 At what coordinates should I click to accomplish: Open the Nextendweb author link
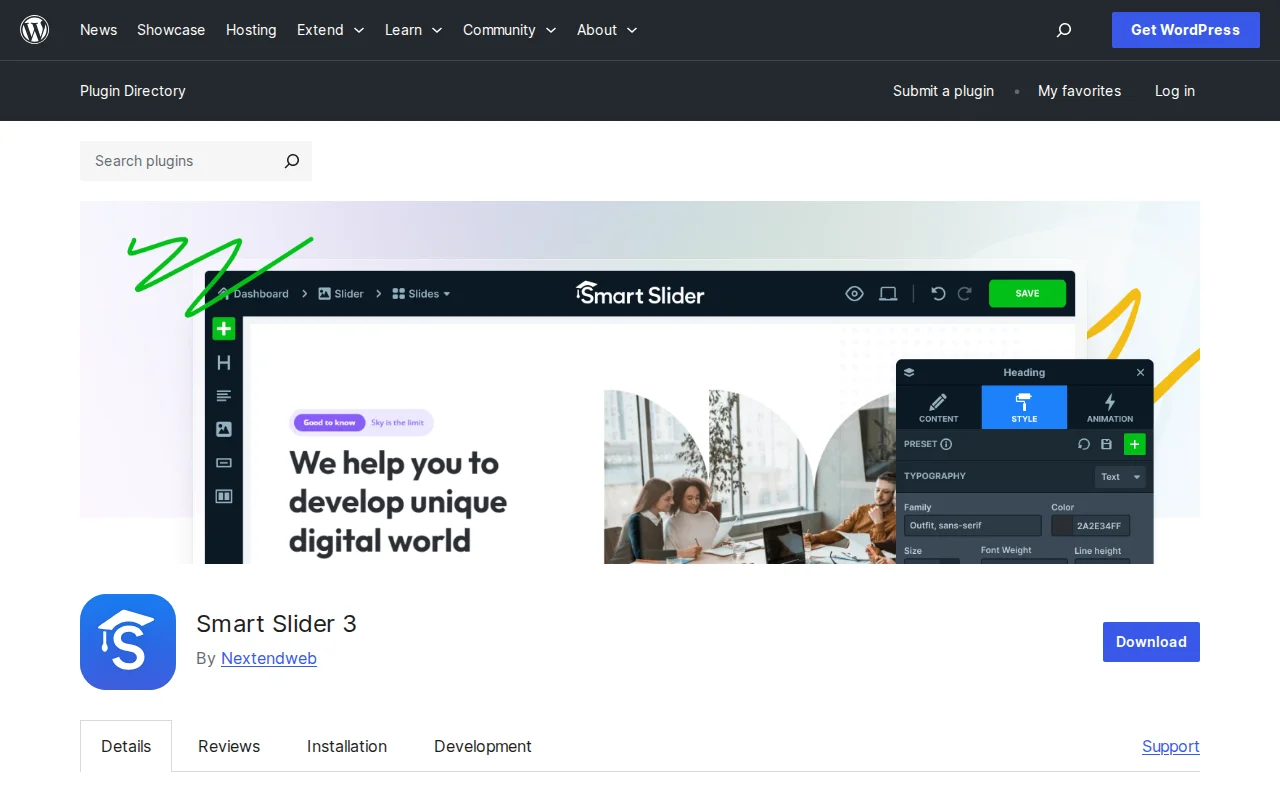pyautogui.click(x=268, y=658)
